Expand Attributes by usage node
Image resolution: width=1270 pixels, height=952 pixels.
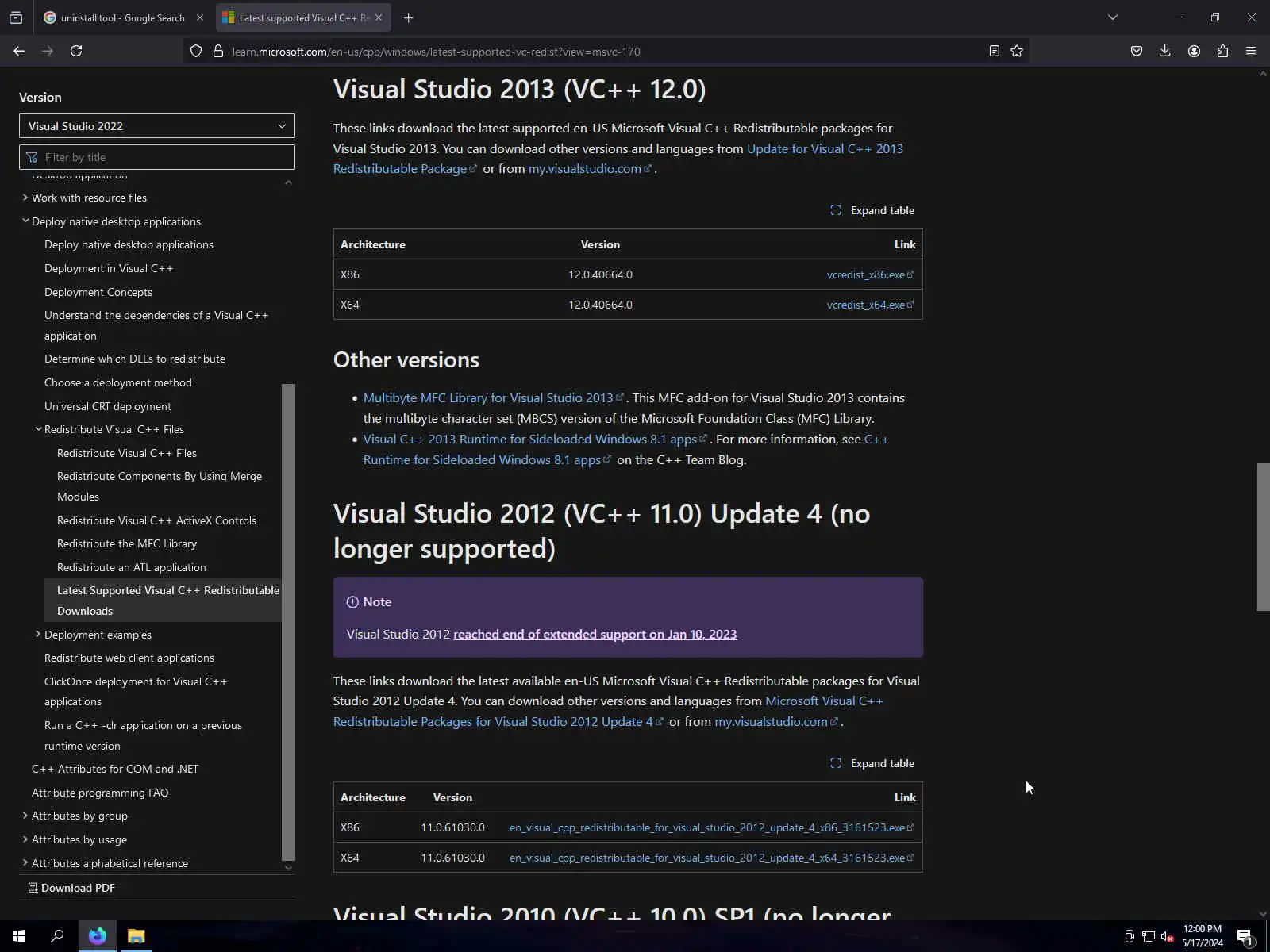click(x=25, y=839)
